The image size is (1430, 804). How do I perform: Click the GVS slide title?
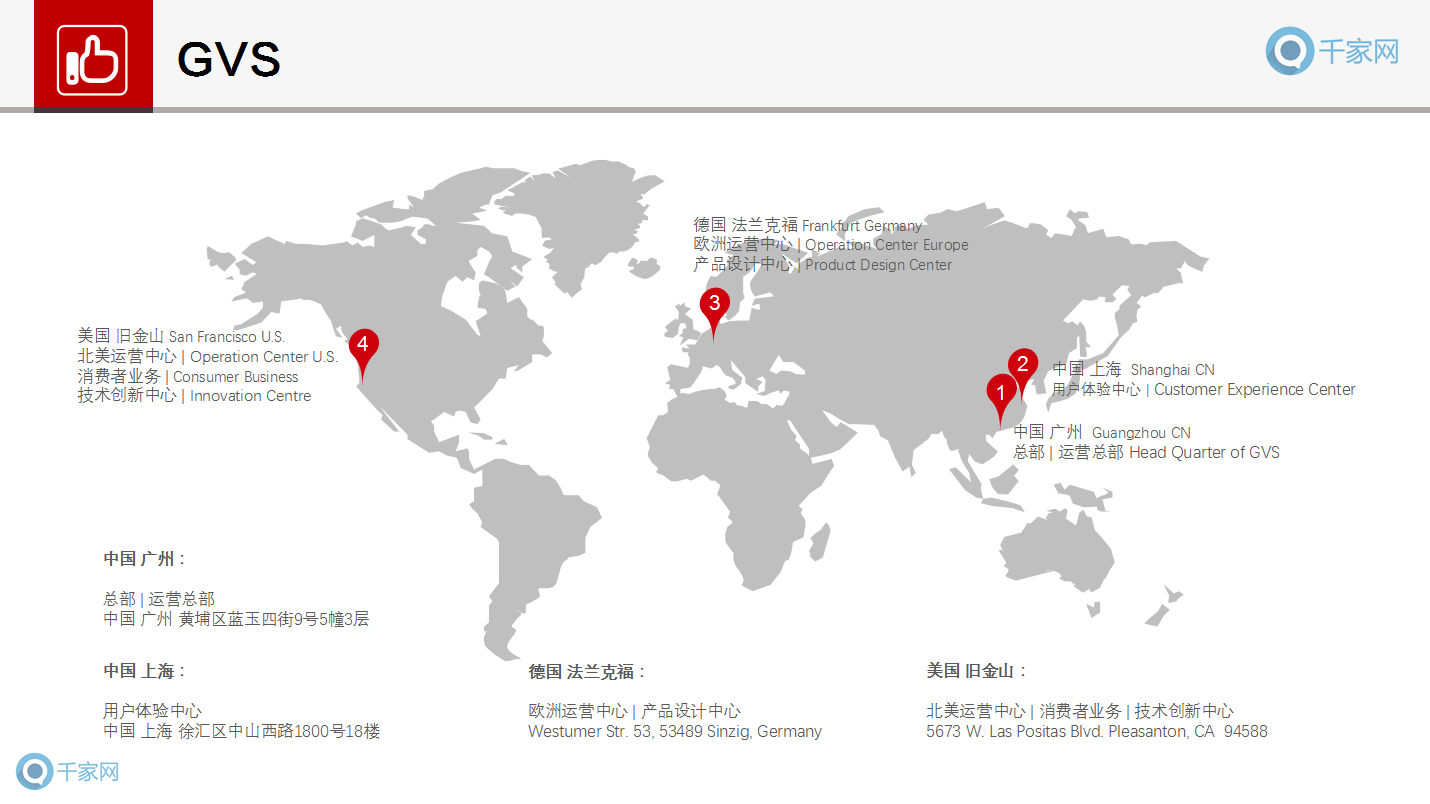pos(228,60)
